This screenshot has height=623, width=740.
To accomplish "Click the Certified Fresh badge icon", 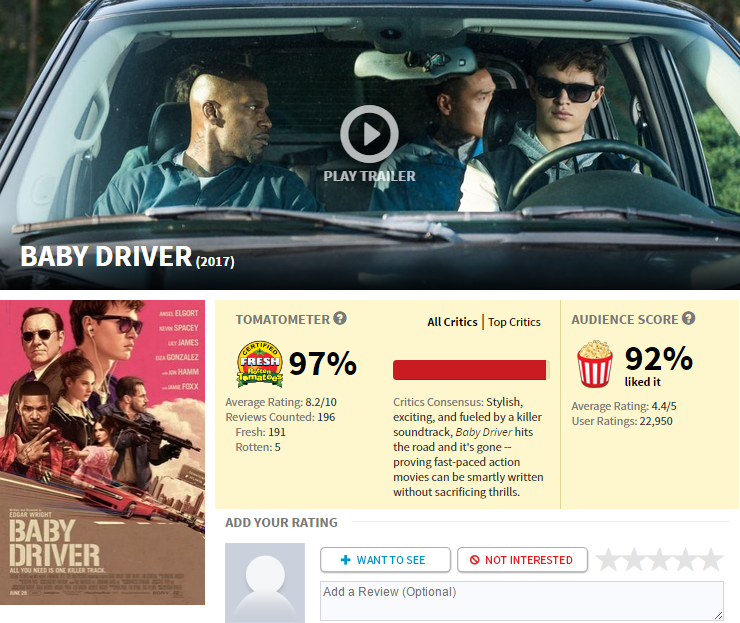I will 260,364.
